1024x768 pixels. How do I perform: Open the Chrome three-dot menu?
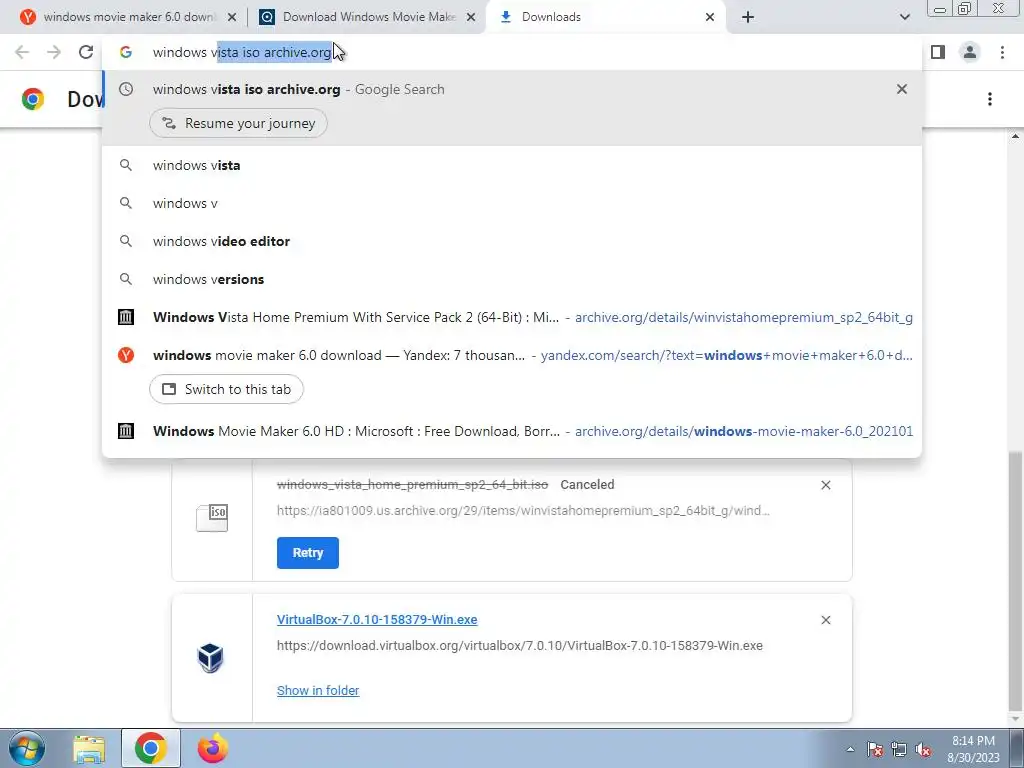[1002, 52]
